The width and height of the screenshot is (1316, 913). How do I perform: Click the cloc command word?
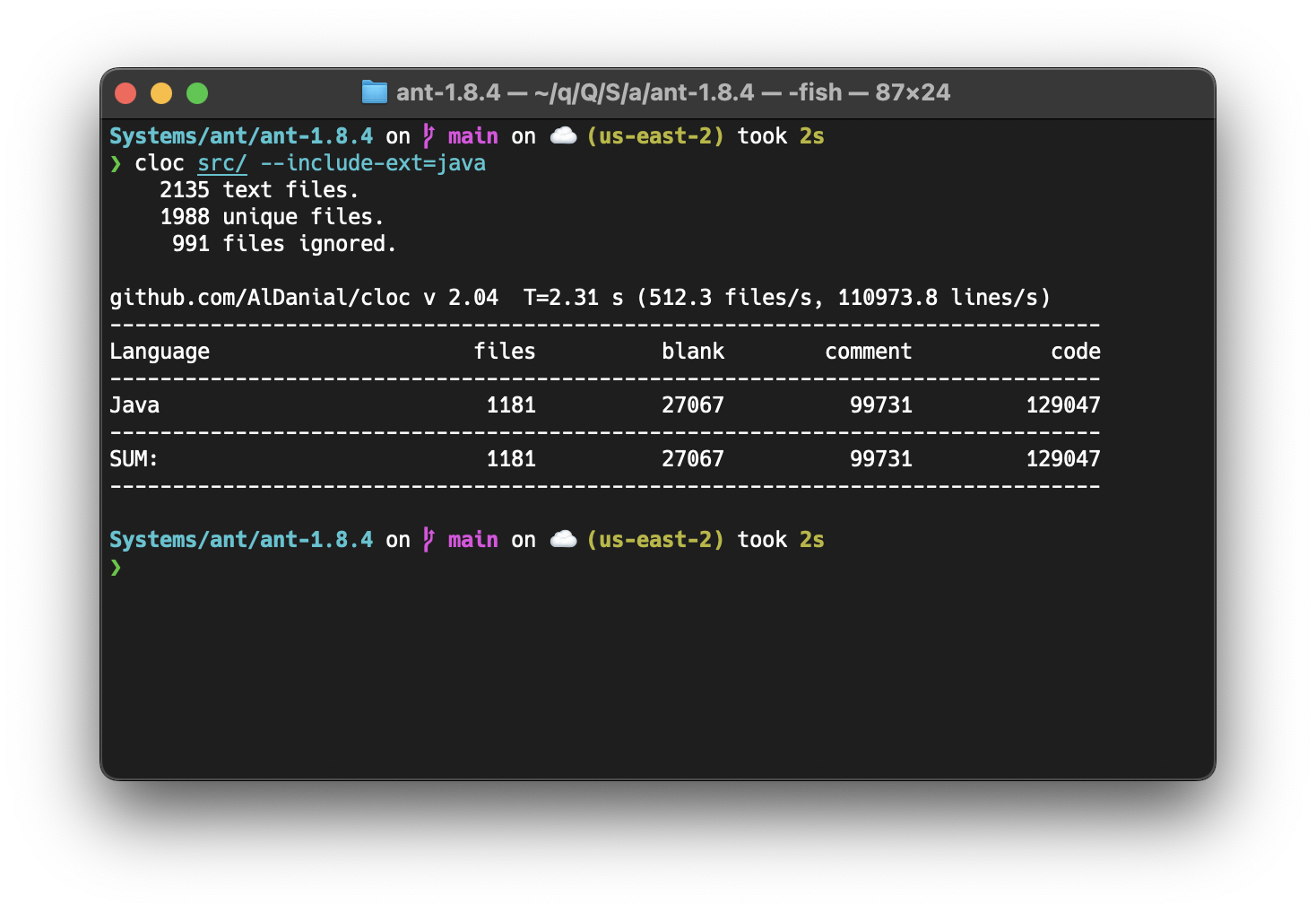[160, 163]
